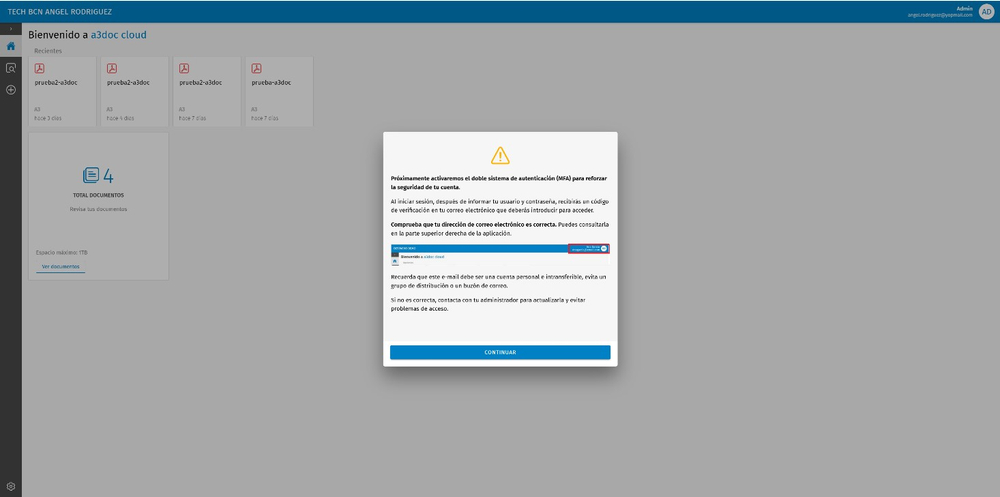Viewport: 1000px width, 497px height.
Task: Expand the sidebar with the chevron arrow
Action: point(11,29)
